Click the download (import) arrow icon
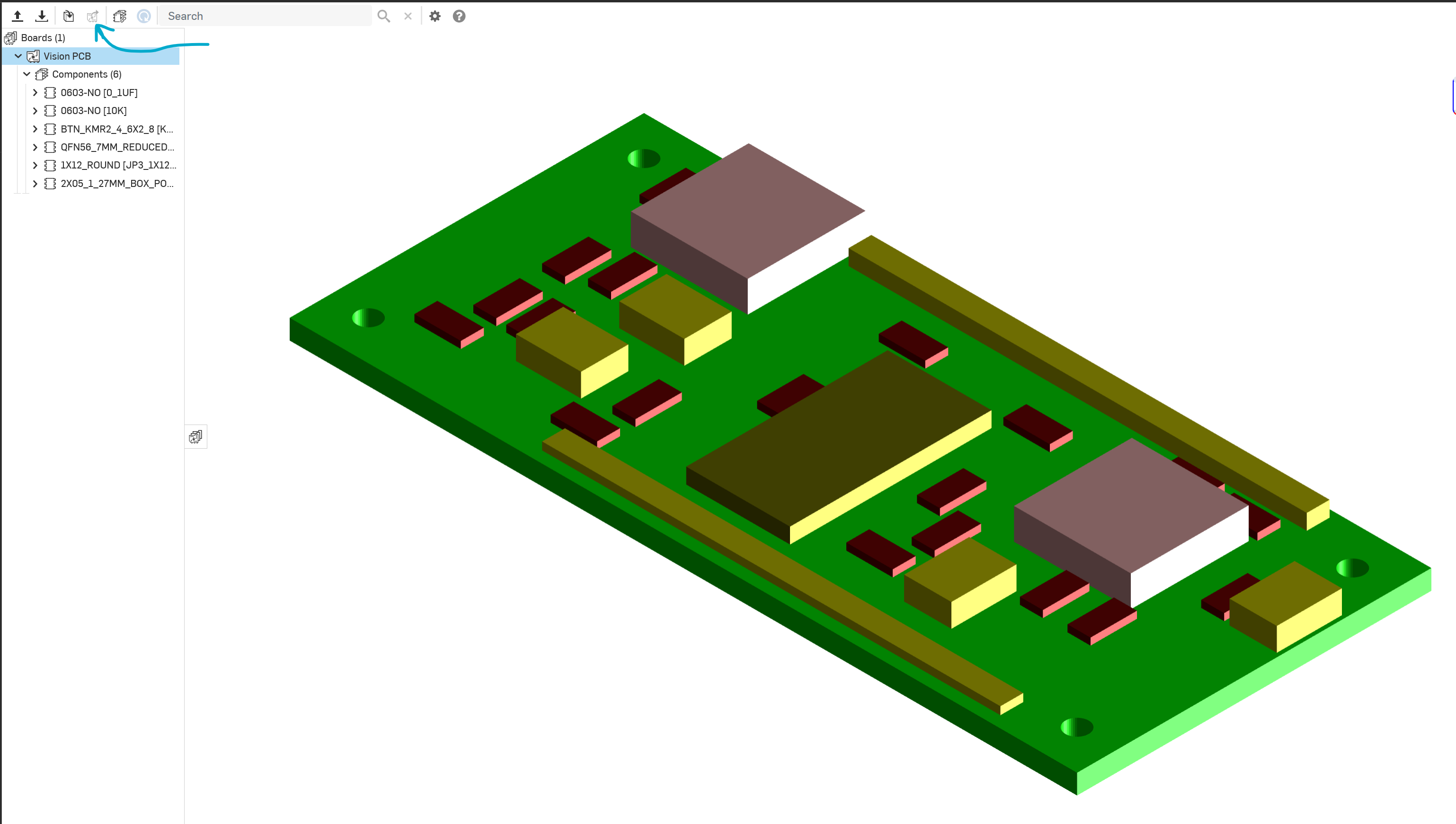The height and width of the screenshot is (824, 1456). pyautogui.click(x=42, y=16)
